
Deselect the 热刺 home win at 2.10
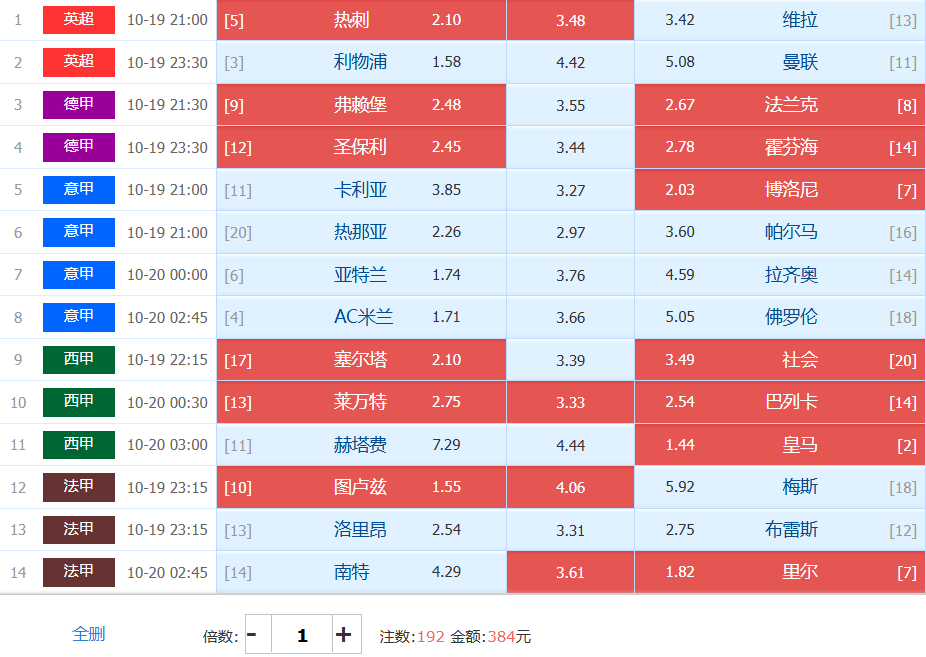[361, 20]
